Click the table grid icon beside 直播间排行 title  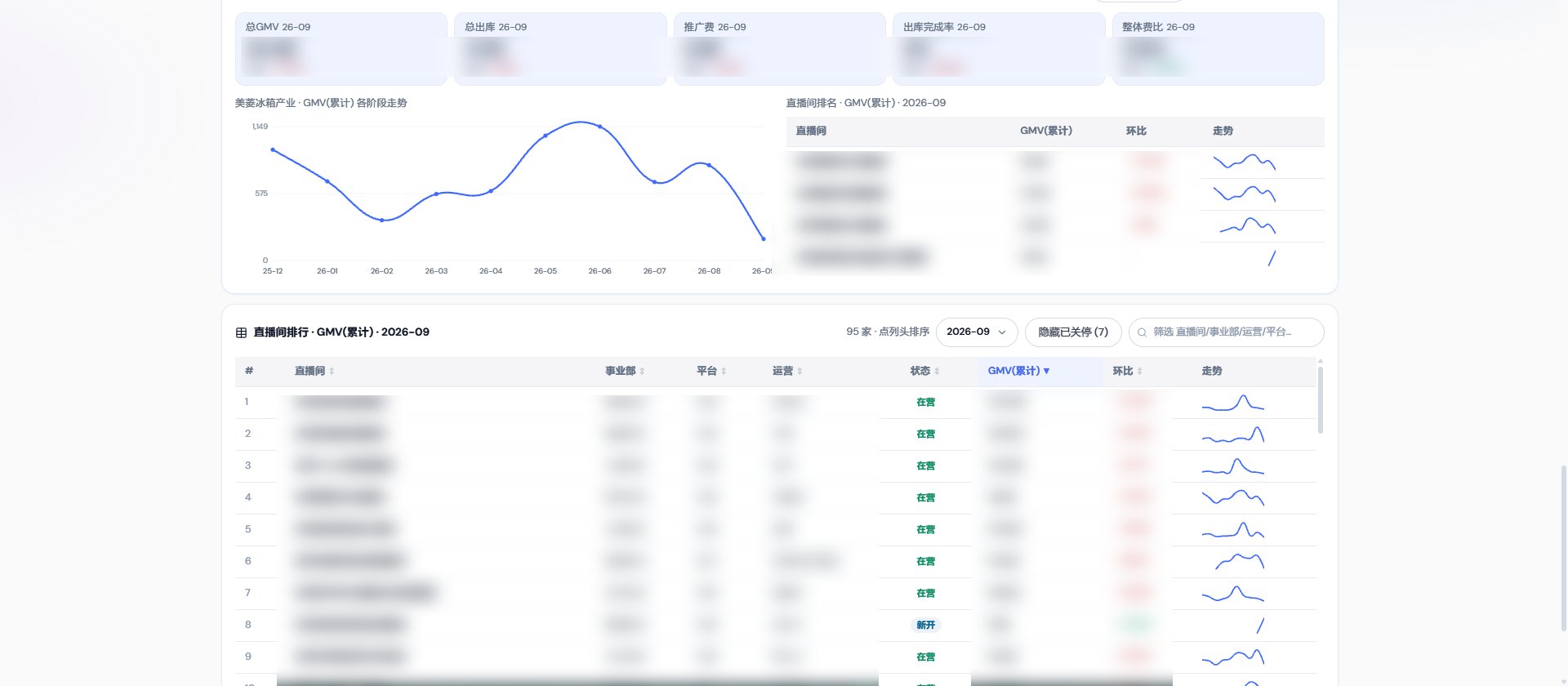(241, 332)
